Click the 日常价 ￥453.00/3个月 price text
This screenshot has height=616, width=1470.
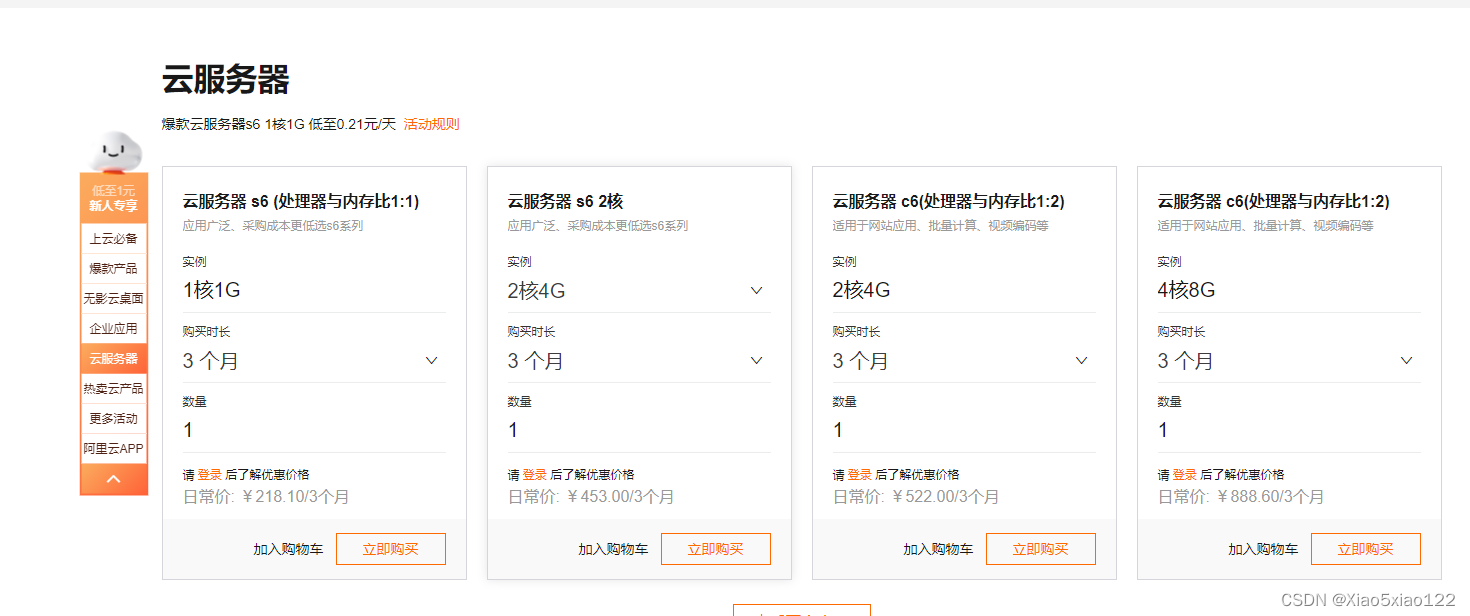tap(591, 496)
